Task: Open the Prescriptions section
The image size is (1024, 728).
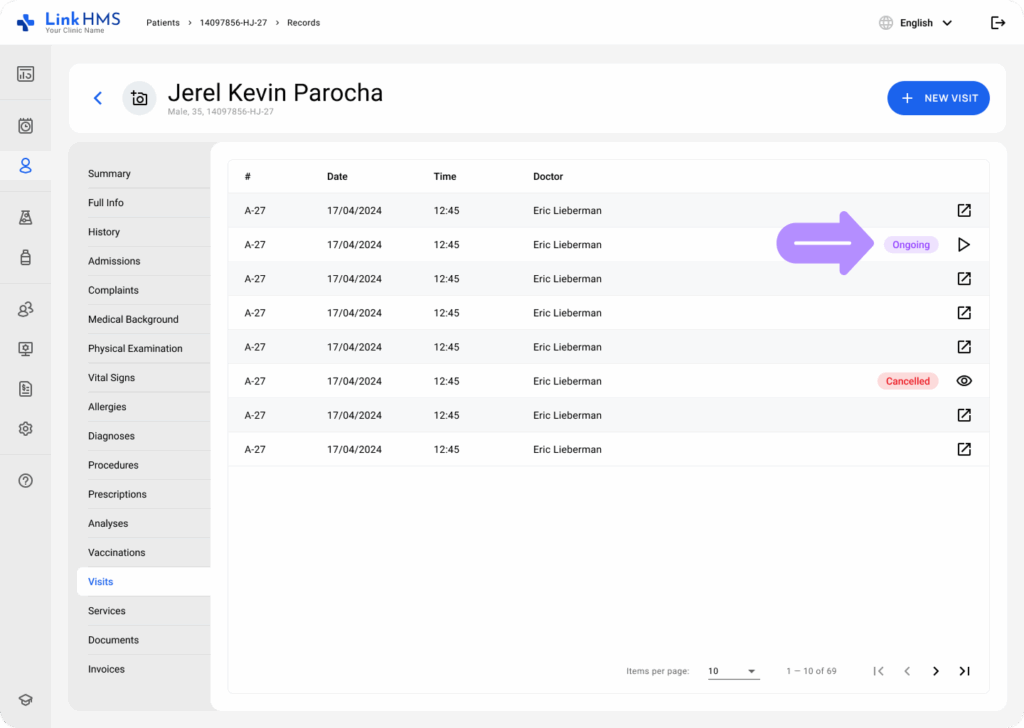Action: 117,494
